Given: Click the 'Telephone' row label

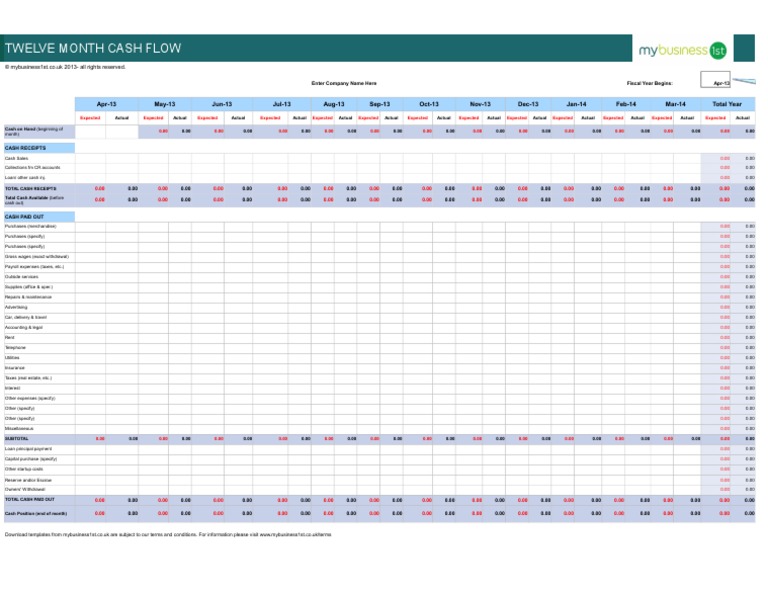Looking at the screenshot, I should click(15, 348).
